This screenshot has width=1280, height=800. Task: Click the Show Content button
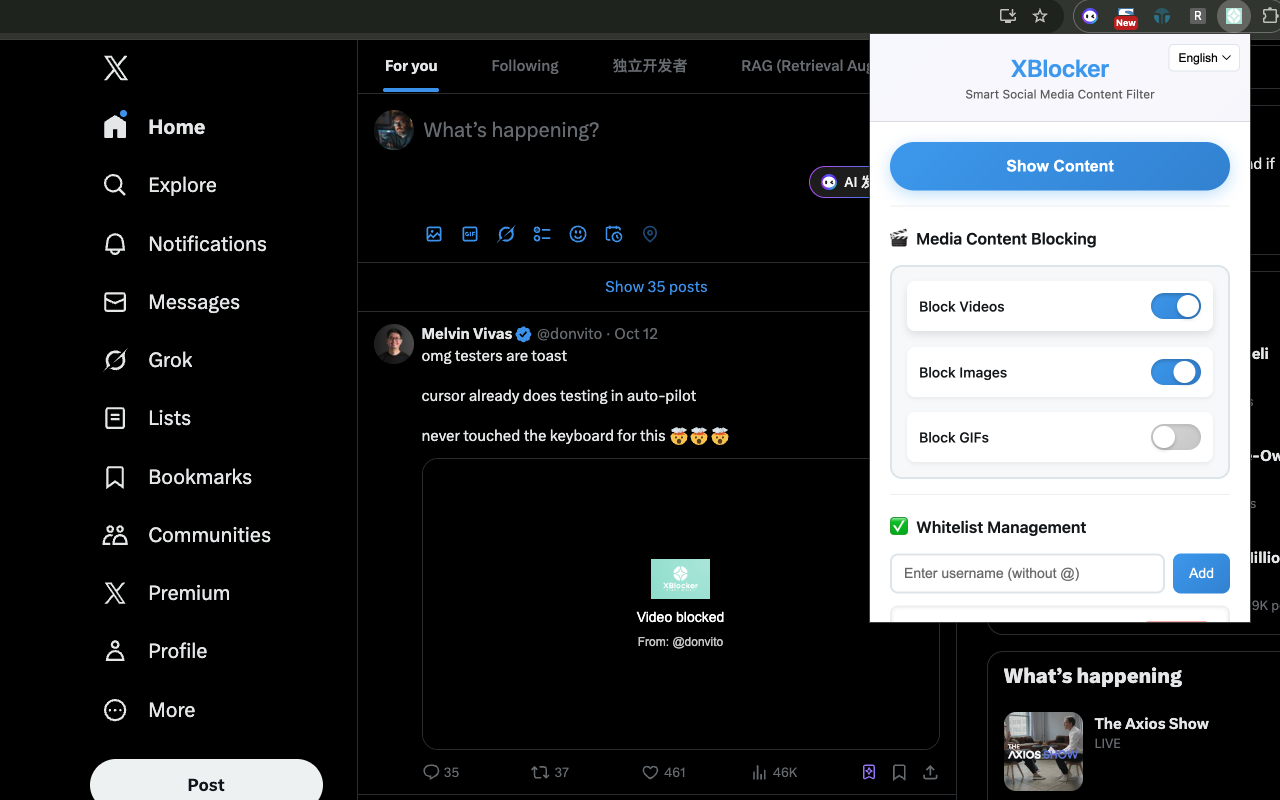(x=1060, y=166)
